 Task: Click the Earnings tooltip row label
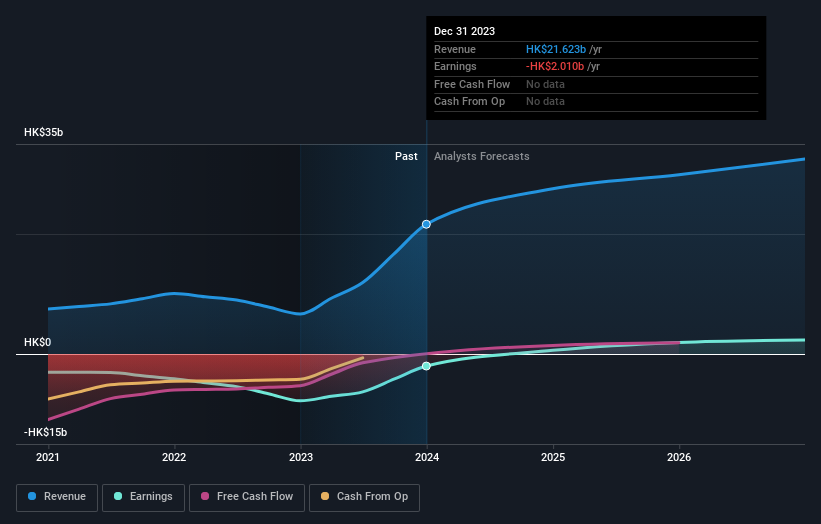click(x=455, y=66)
